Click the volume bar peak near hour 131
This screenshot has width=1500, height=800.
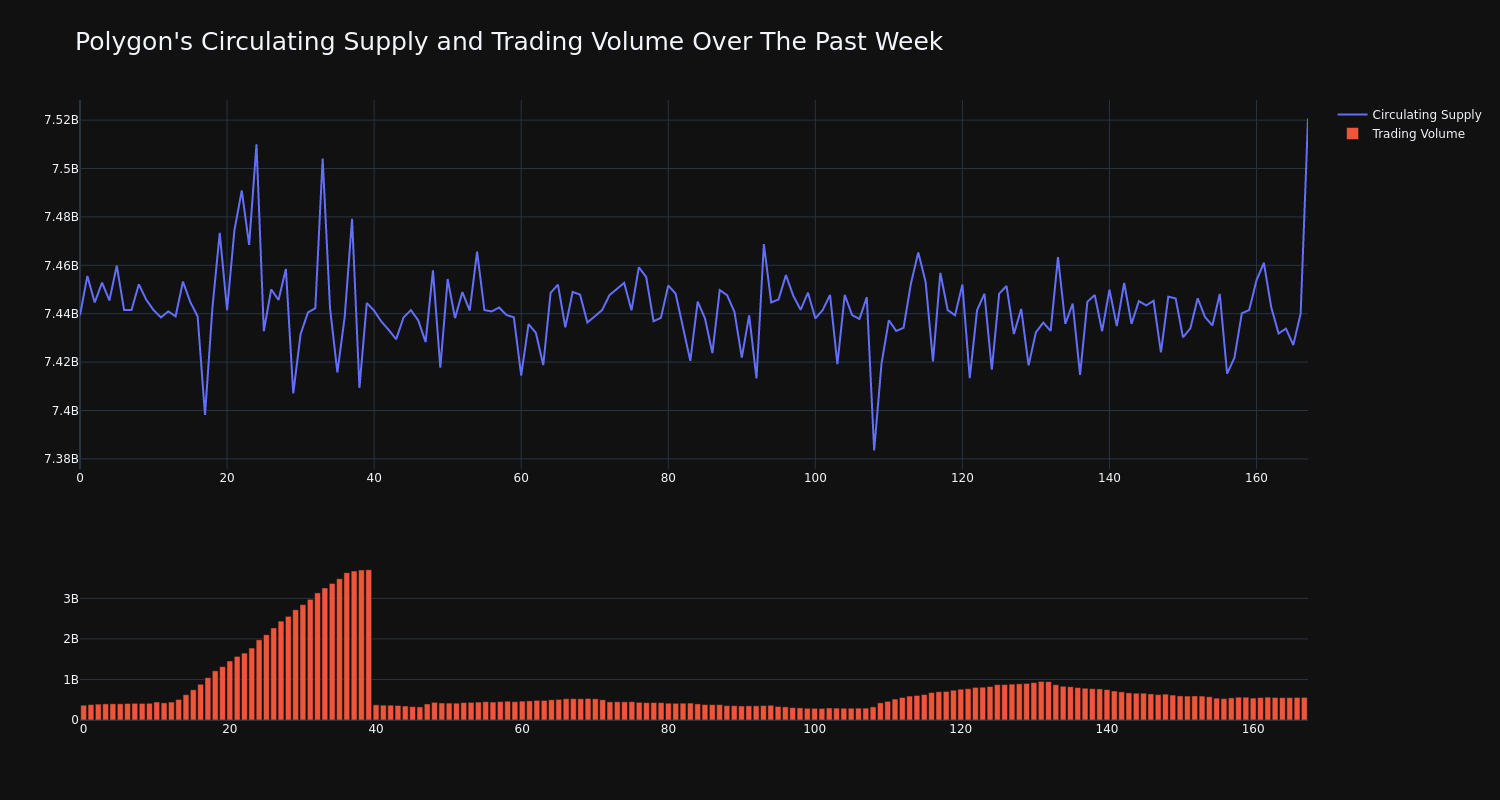(1041, 701)
